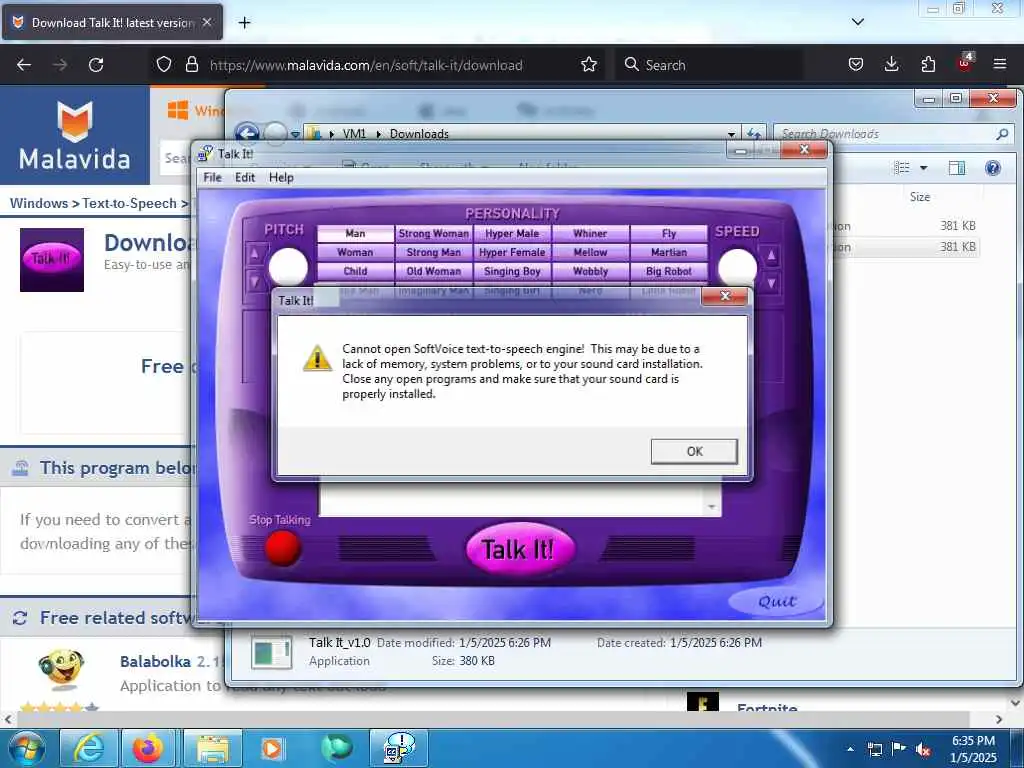This screenshot has width=1024, height=768.
Task: Click the shield tracking protection icon
Action: 164,65
